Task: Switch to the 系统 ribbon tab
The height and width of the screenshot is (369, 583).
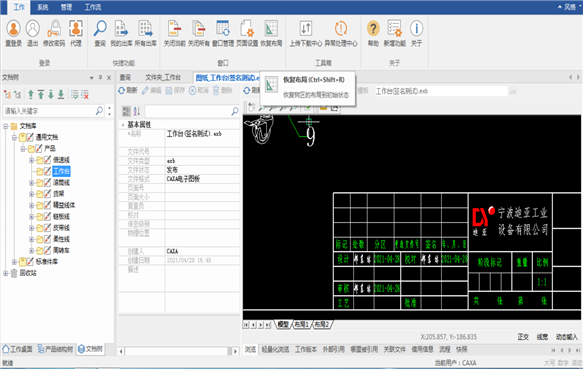Action: coord(43,7)
